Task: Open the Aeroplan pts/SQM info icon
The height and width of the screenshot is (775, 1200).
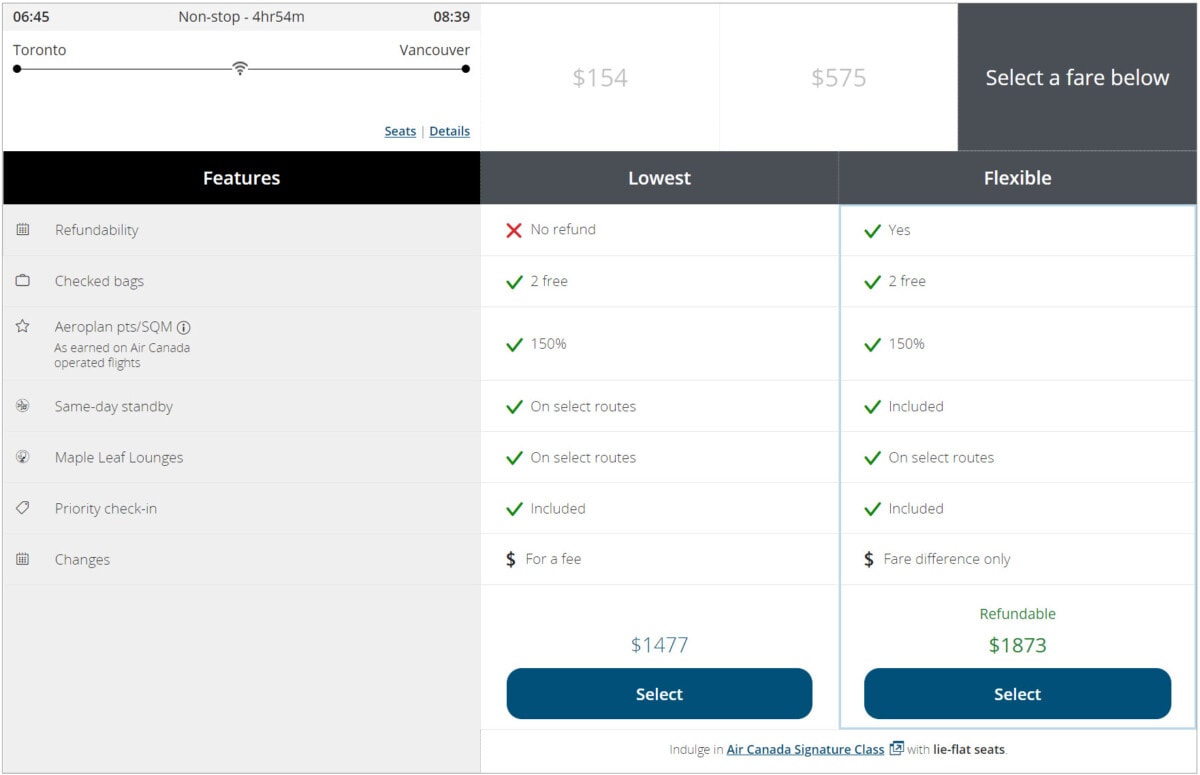Action: [x=184, y=327]
